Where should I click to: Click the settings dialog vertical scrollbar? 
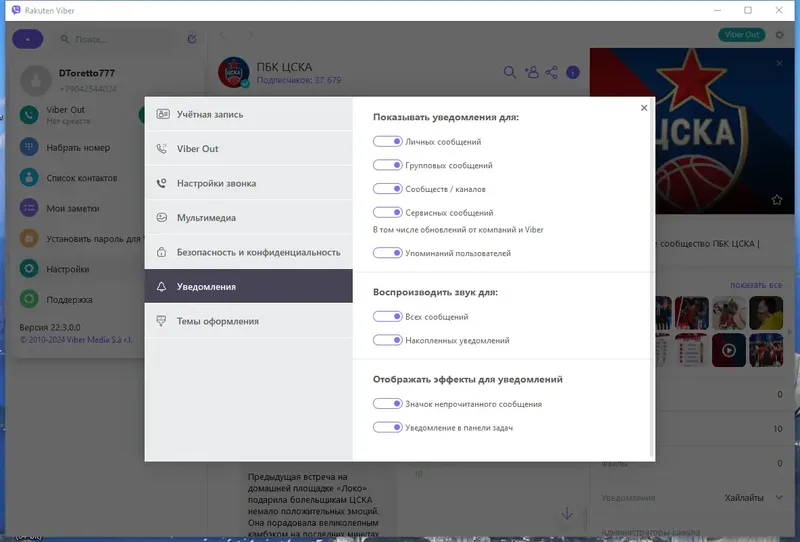(x=652, y=279)
